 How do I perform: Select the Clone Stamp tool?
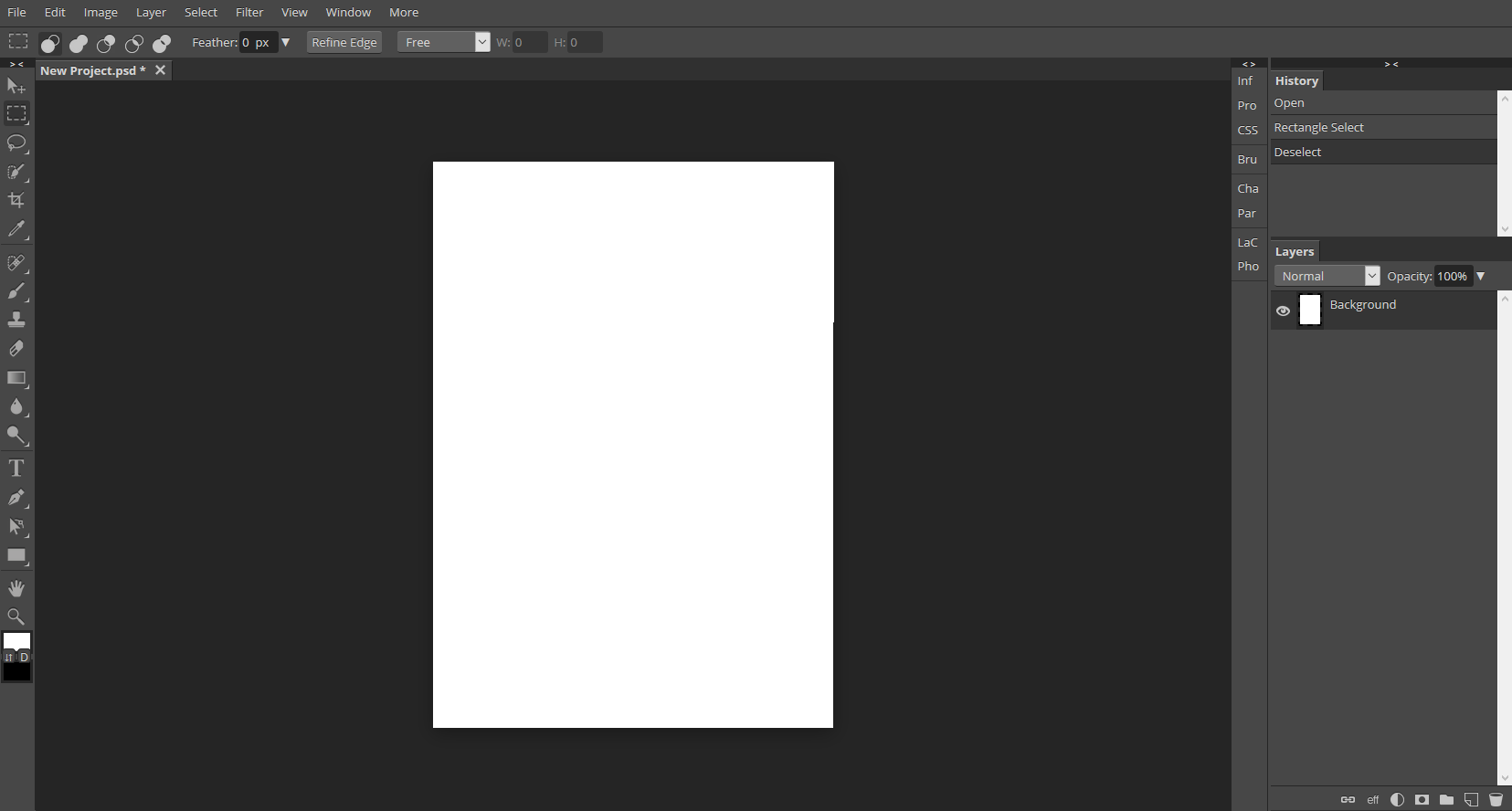pos(16,320)
